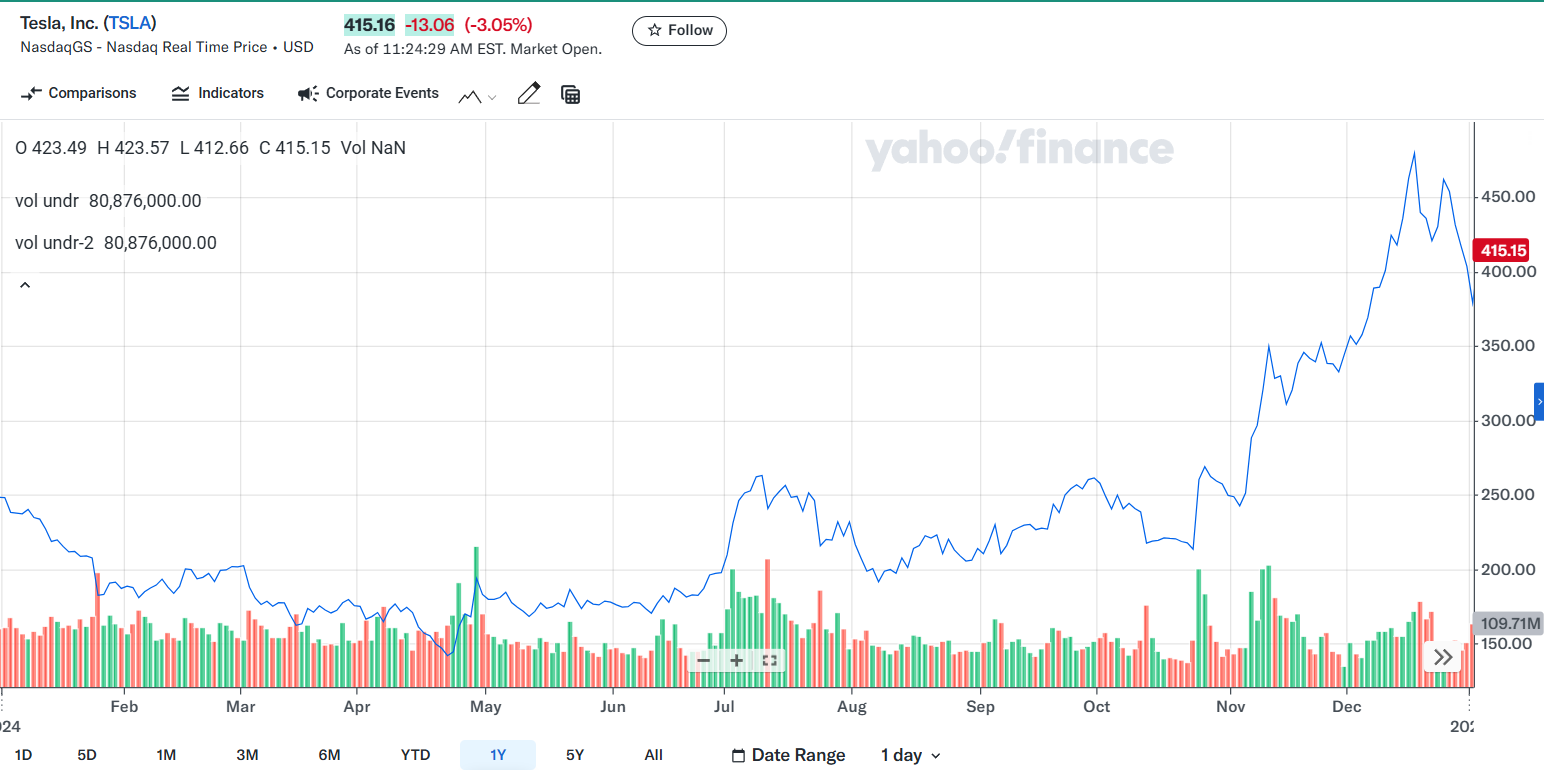This screenshot has width=1544, height=770.
Task: Open the Indicators menu
Action: point(217,93)
